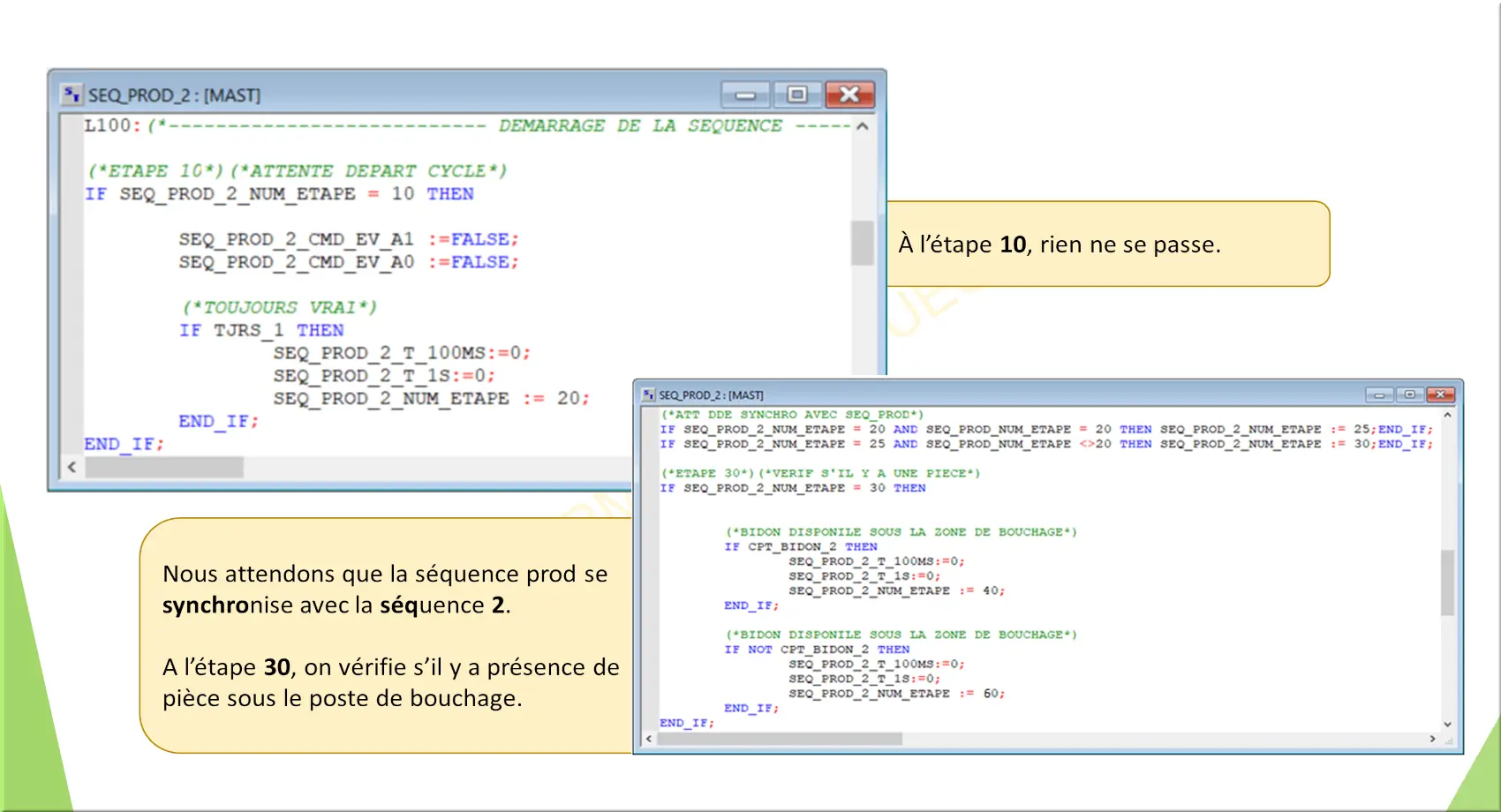Screen dimensions: 1501x812
Task: Maximize the large SEQ_PROD_2 code window
Action: click(x=797, y=94)
